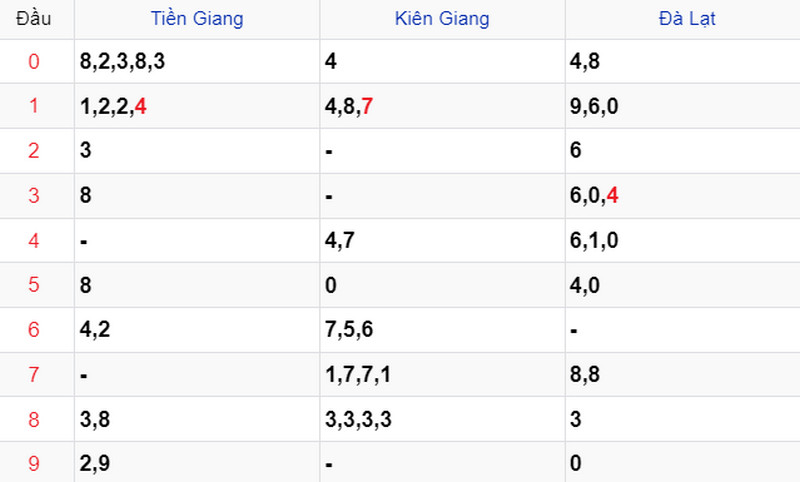
Task: Open the Tiền Giang column link
Action: pos(197,19)
